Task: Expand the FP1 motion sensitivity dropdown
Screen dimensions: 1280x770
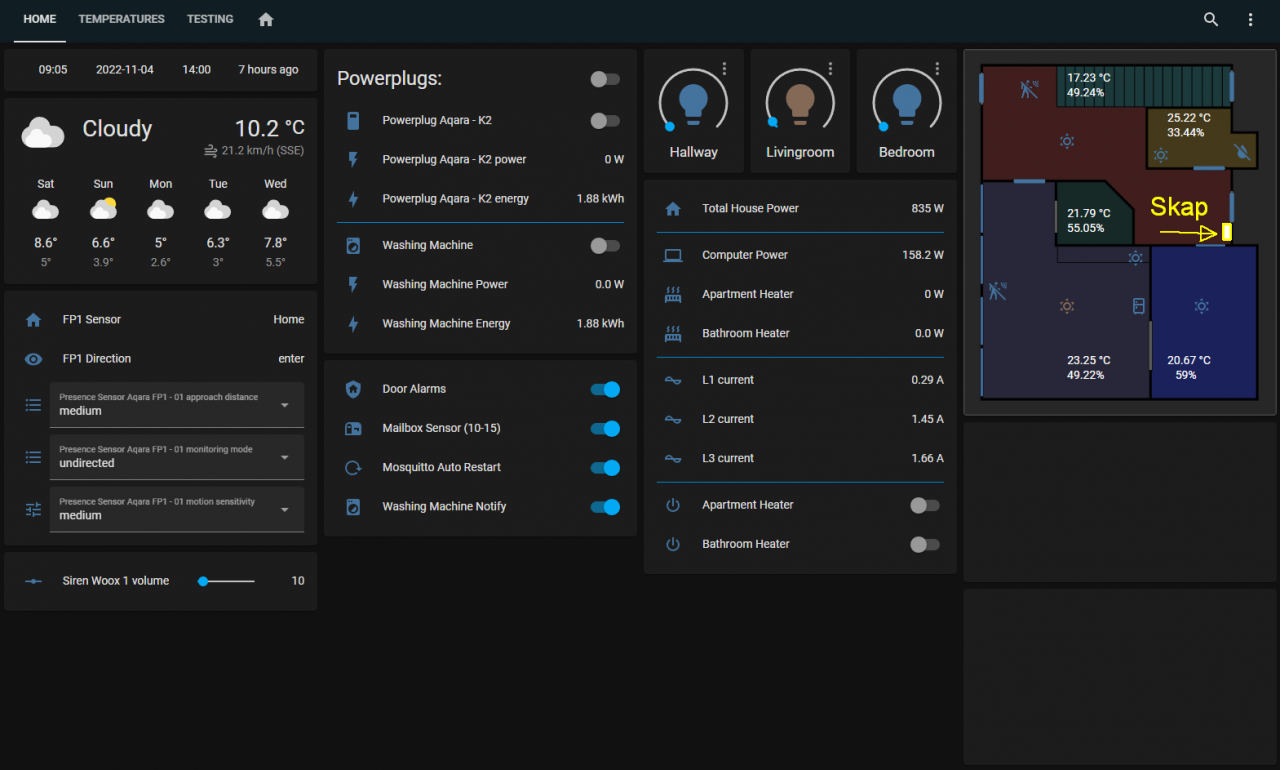Action: 177,509
